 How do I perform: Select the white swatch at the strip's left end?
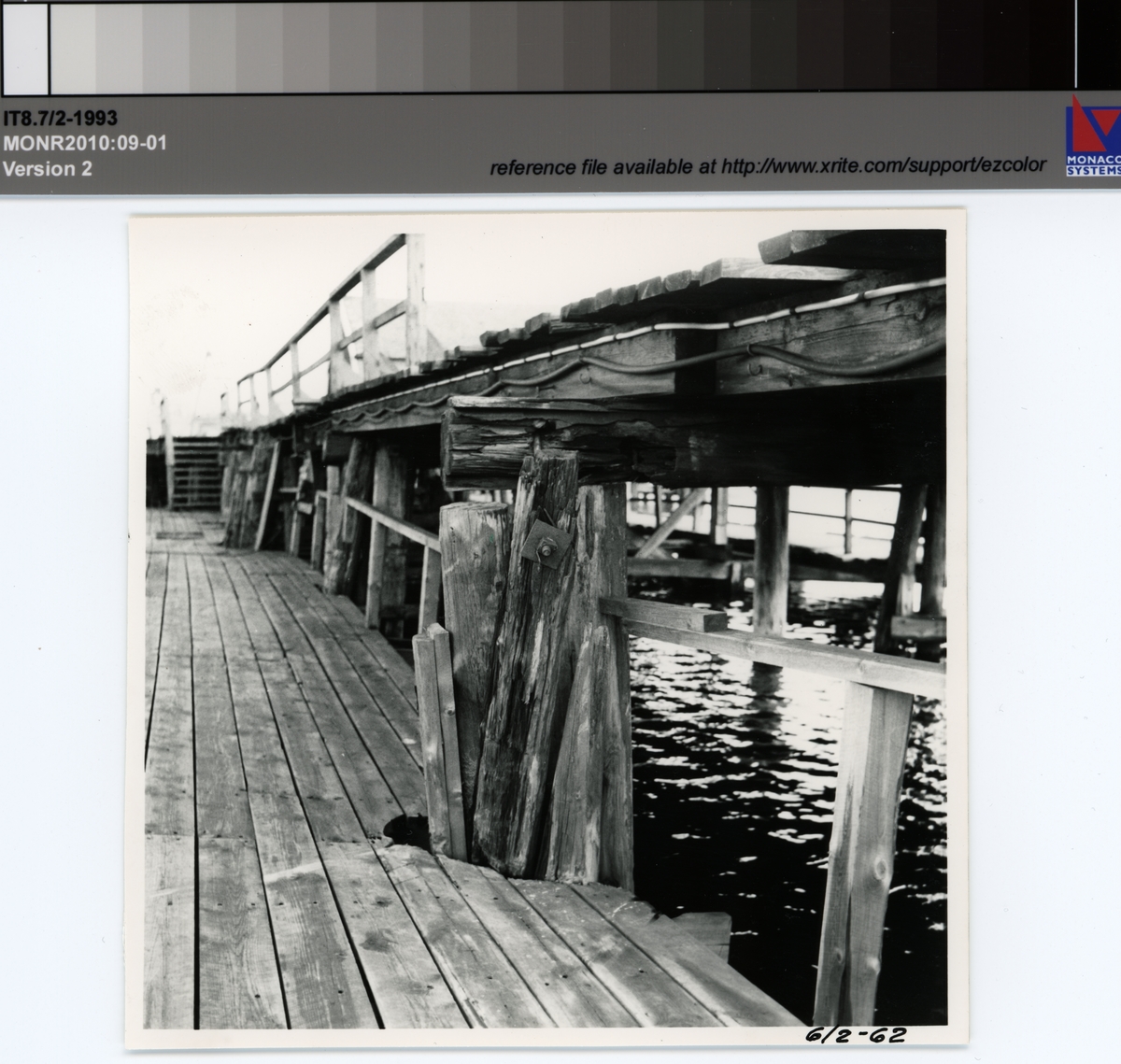(x=25, y=46)
